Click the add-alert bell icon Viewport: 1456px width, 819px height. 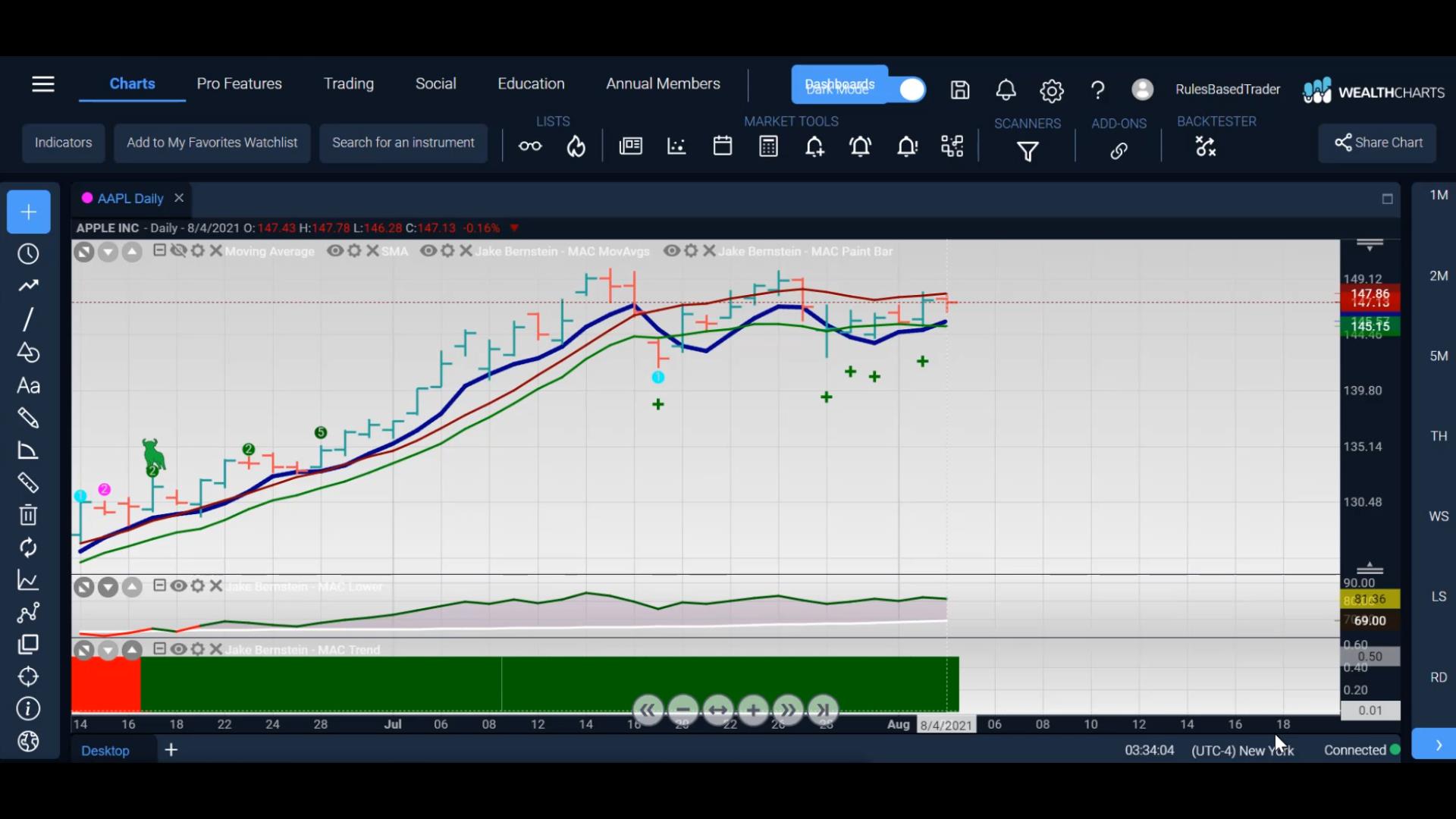tap(814, 146)
